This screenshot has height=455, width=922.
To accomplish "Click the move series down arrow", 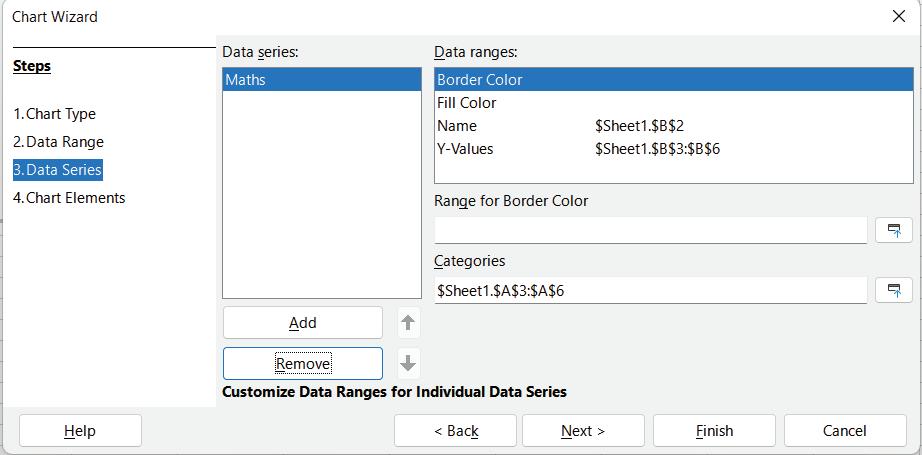I will click(408, 363).
